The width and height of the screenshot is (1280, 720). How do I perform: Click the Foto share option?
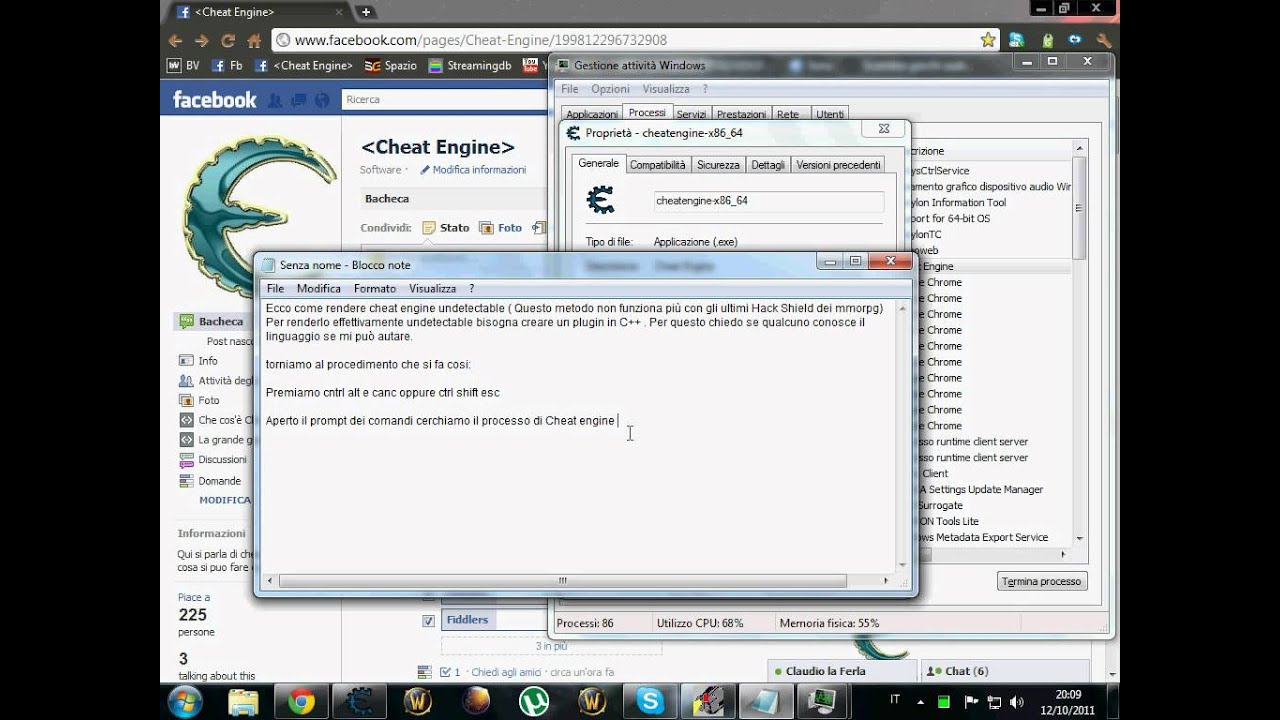(502, 228)
